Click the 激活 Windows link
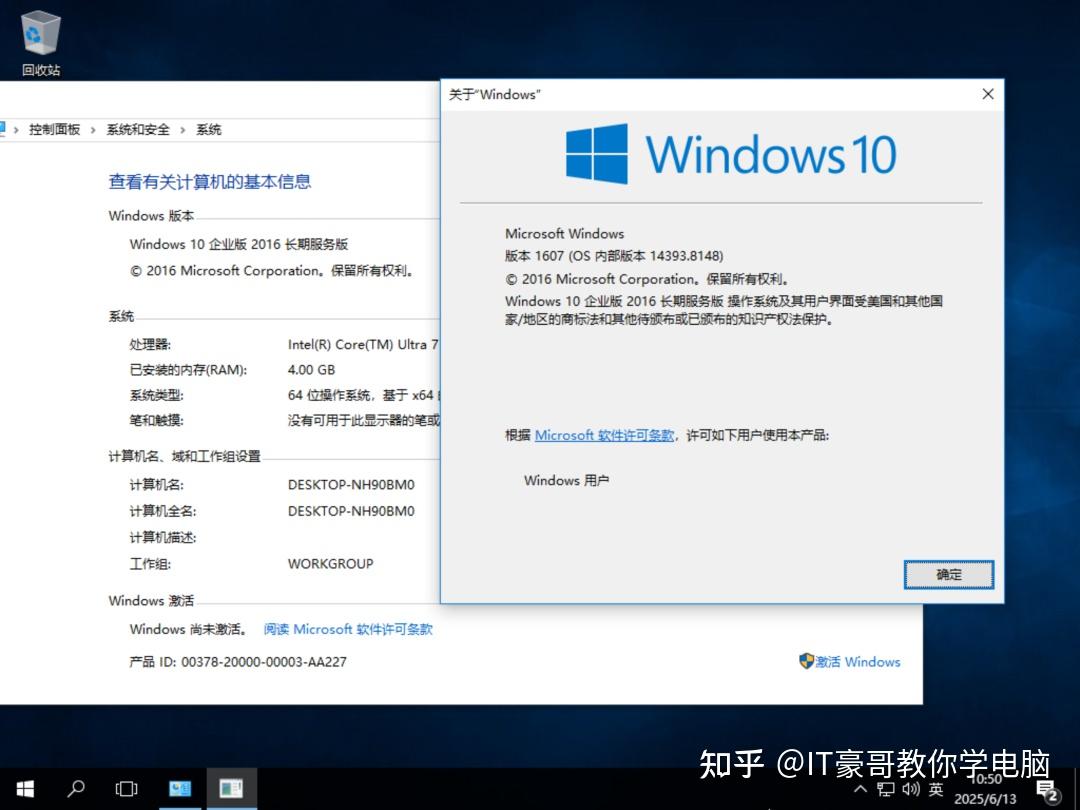This screenshot has height=810, width=1080. (858, 661)
